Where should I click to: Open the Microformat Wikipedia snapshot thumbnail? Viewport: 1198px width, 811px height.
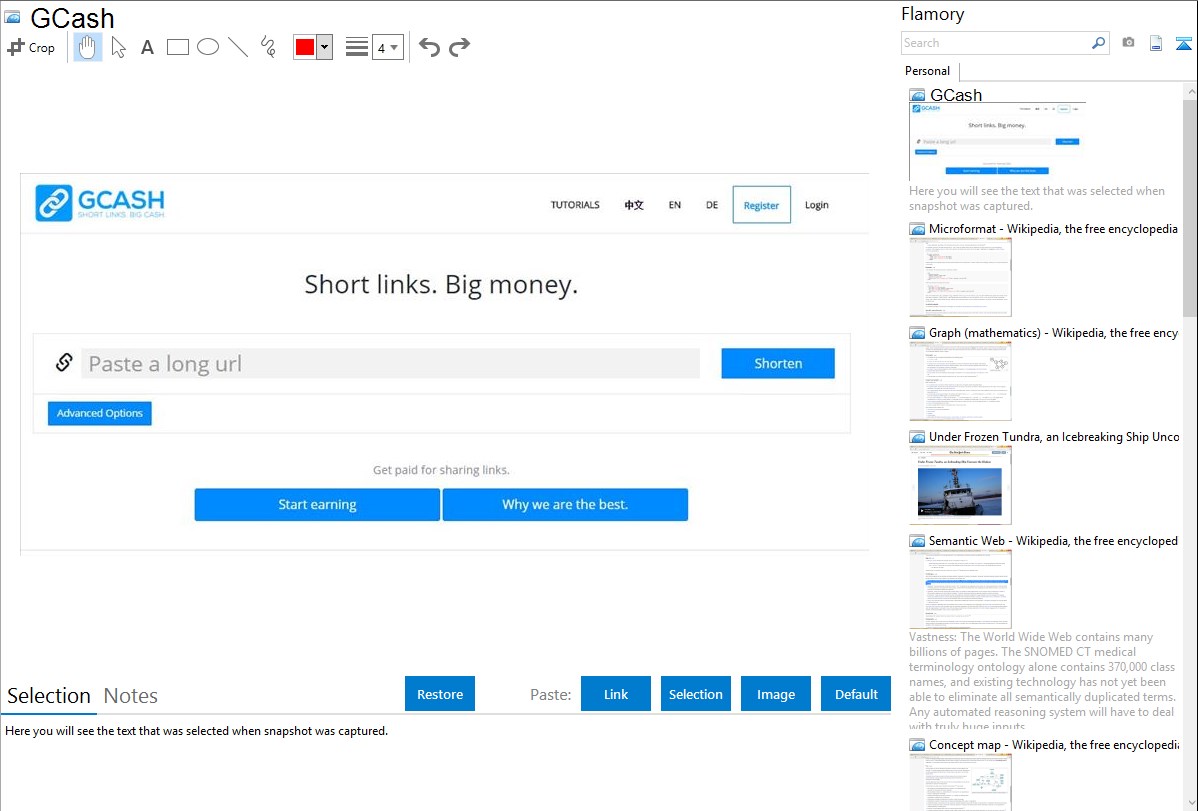point(960,277)
